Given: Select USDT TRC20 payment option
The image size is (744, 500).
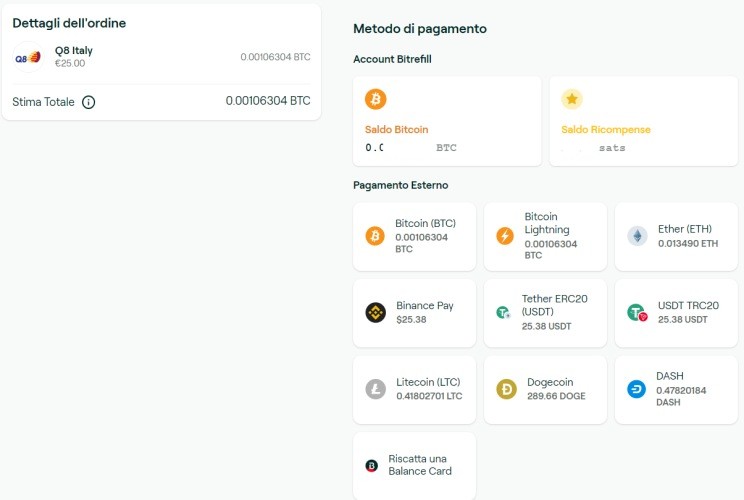Looking at the screenshot, I should click(676, 313).
